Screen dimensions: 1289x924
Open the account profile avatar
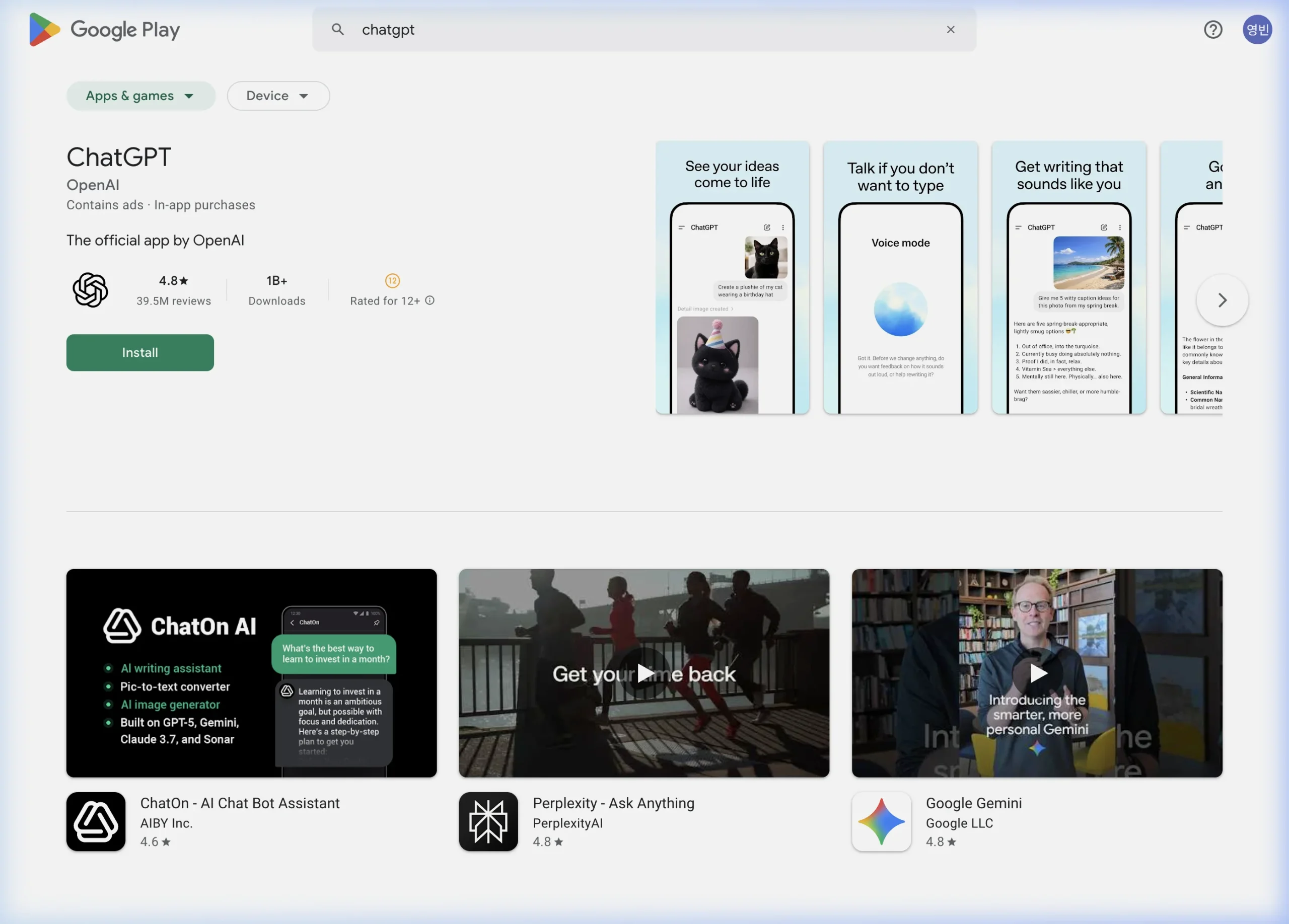pyautogui.click(x=1257, y=30)
